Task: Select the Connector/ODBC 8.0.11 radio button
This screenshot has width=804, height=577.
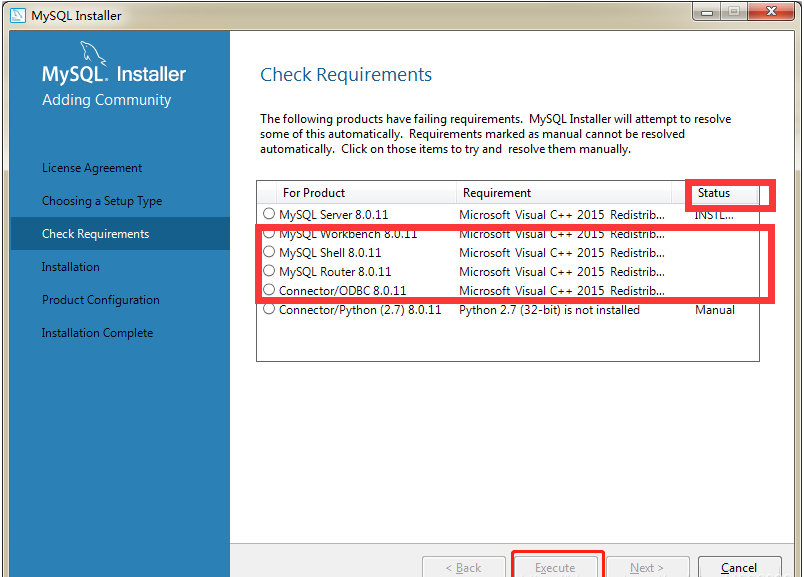Action: pos(268,290)
